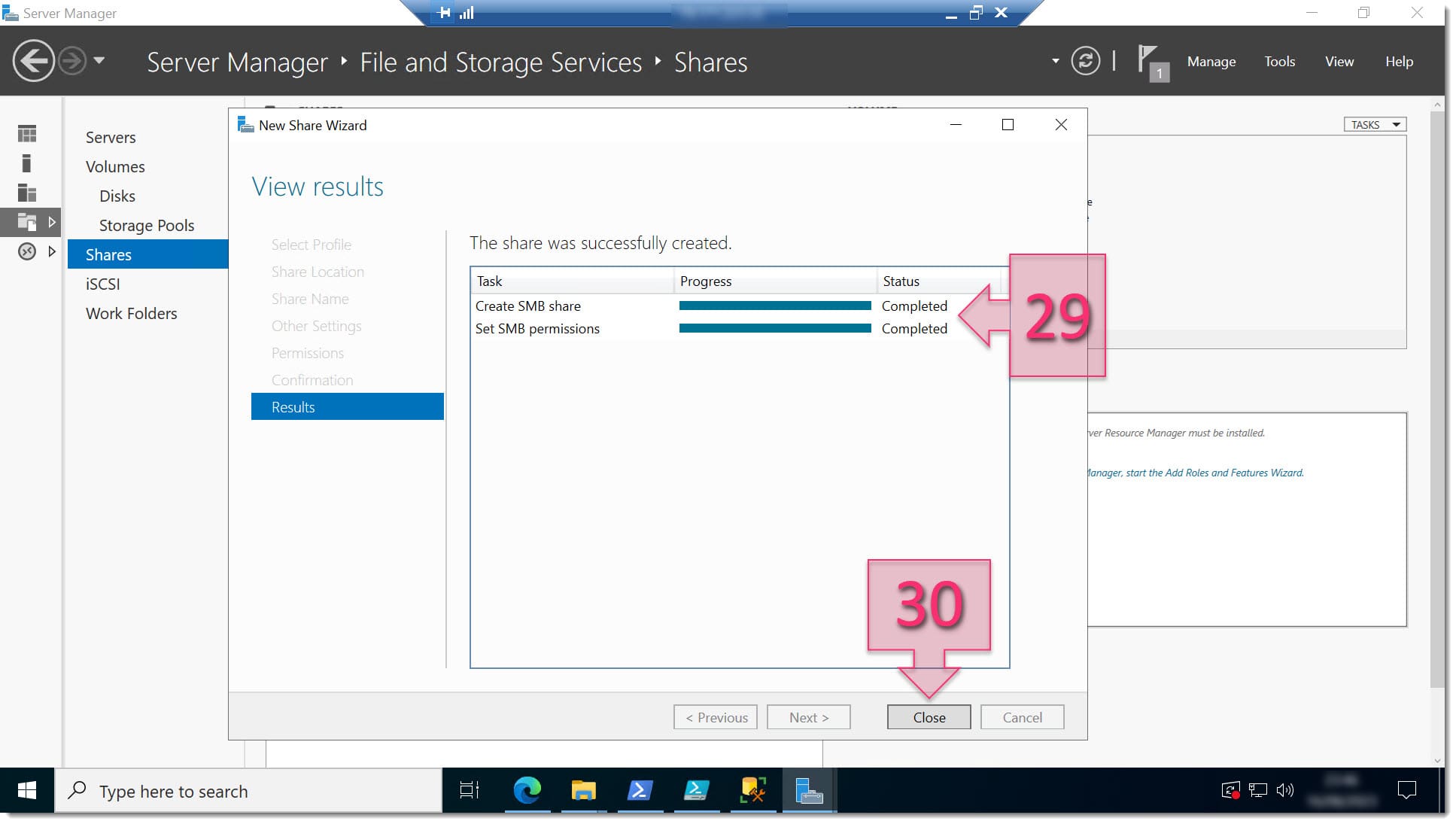
Task: Click the taskbar search box
Action: pyautogui.click(x=248, y=790)
